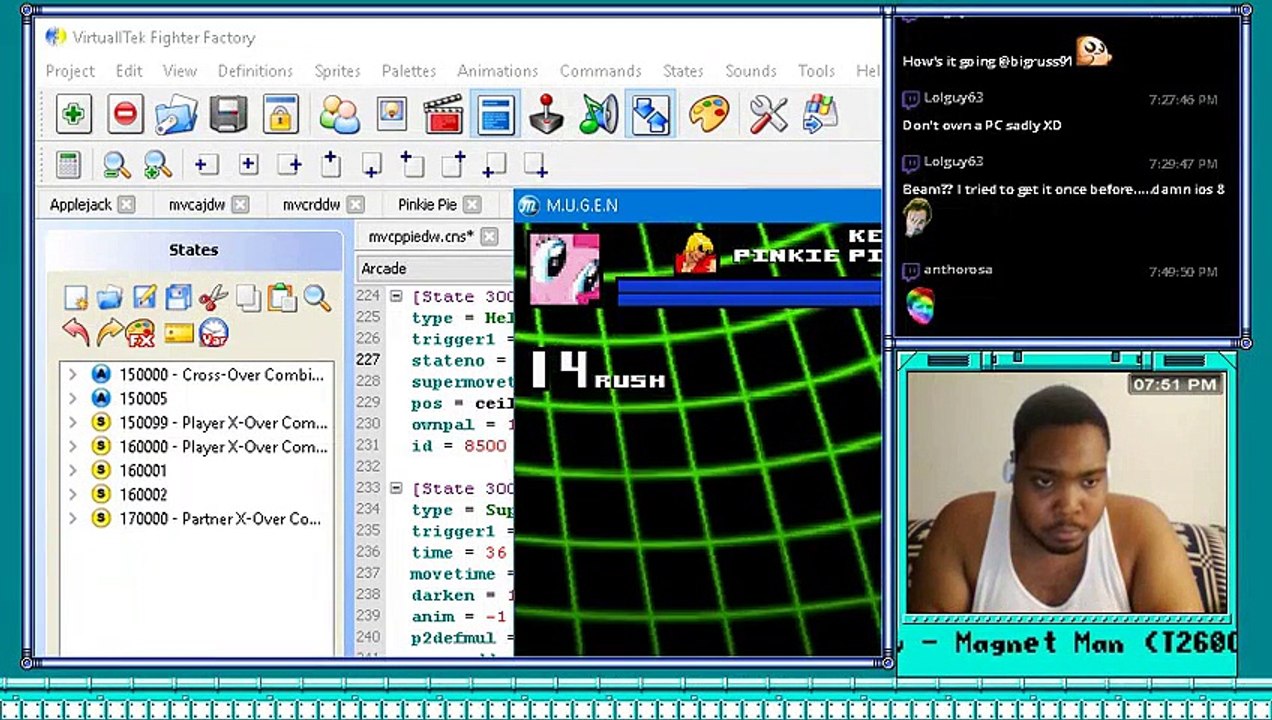1272x720 pixels.
Task: Open the FX palette icon
Action: point(141,333)
